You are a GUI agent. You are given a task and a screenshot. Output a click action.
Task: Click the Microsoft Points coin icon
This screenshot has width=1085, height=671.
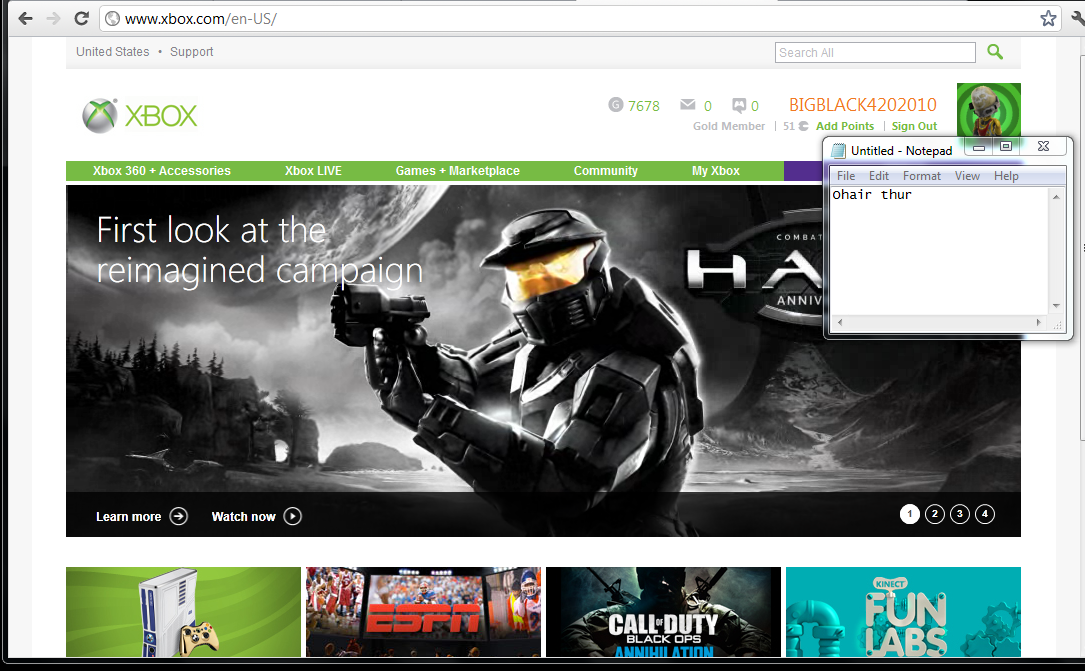803,126
